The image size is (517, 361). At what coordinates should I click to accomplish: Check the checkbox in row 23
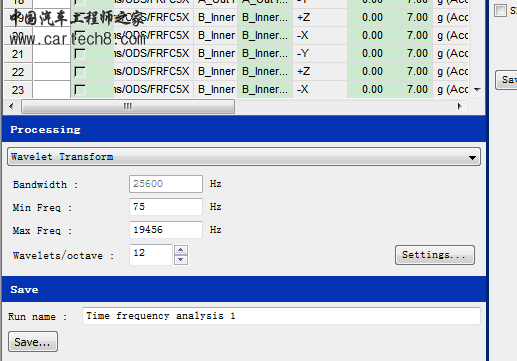(x=80, y=90)
